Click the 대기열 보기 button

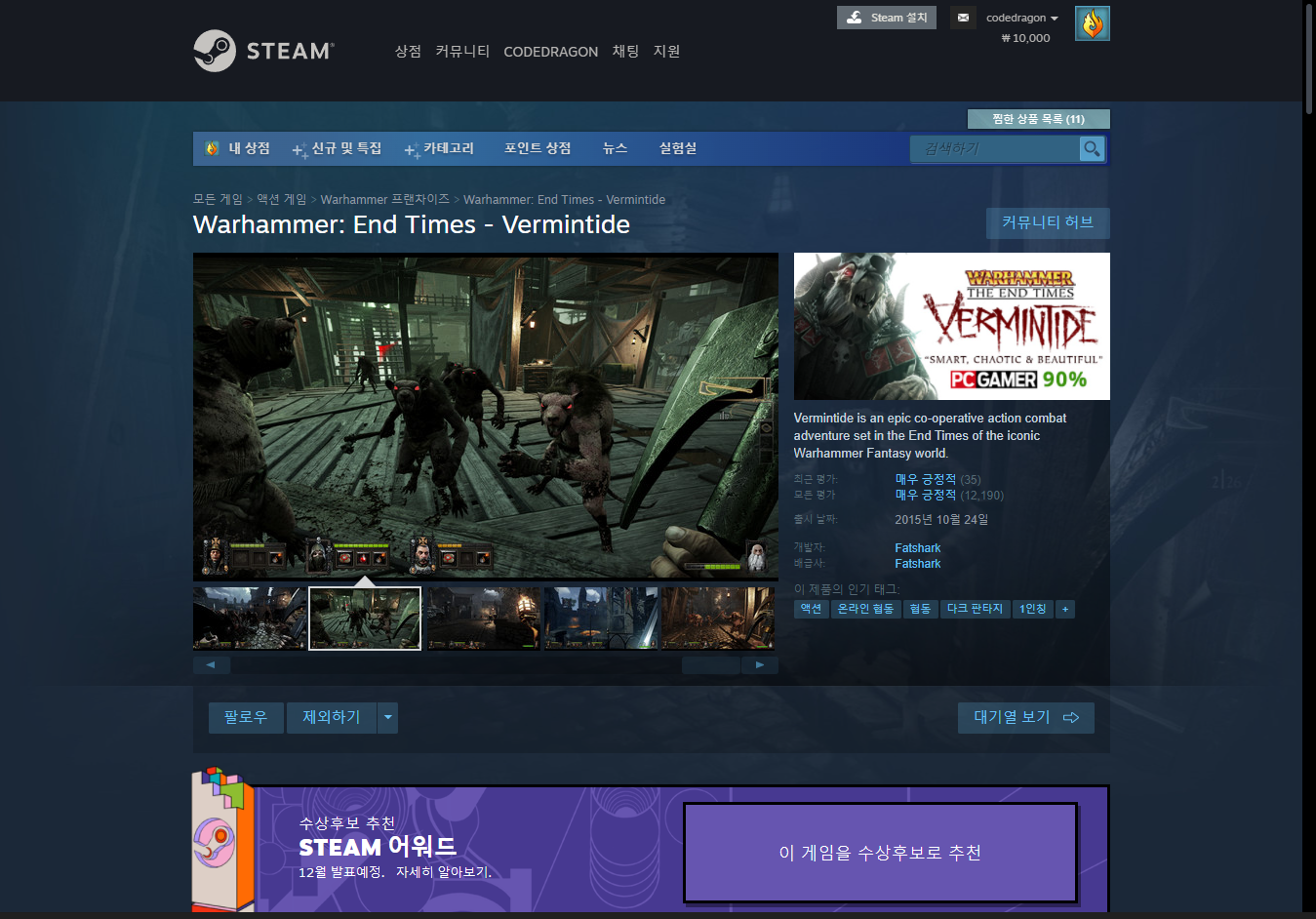click(x=1026, y=717)
